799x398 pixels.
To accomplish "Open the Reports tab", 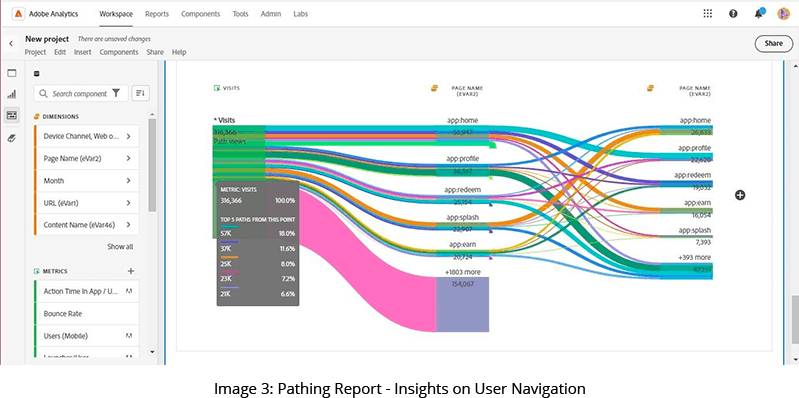I will 157,14.
